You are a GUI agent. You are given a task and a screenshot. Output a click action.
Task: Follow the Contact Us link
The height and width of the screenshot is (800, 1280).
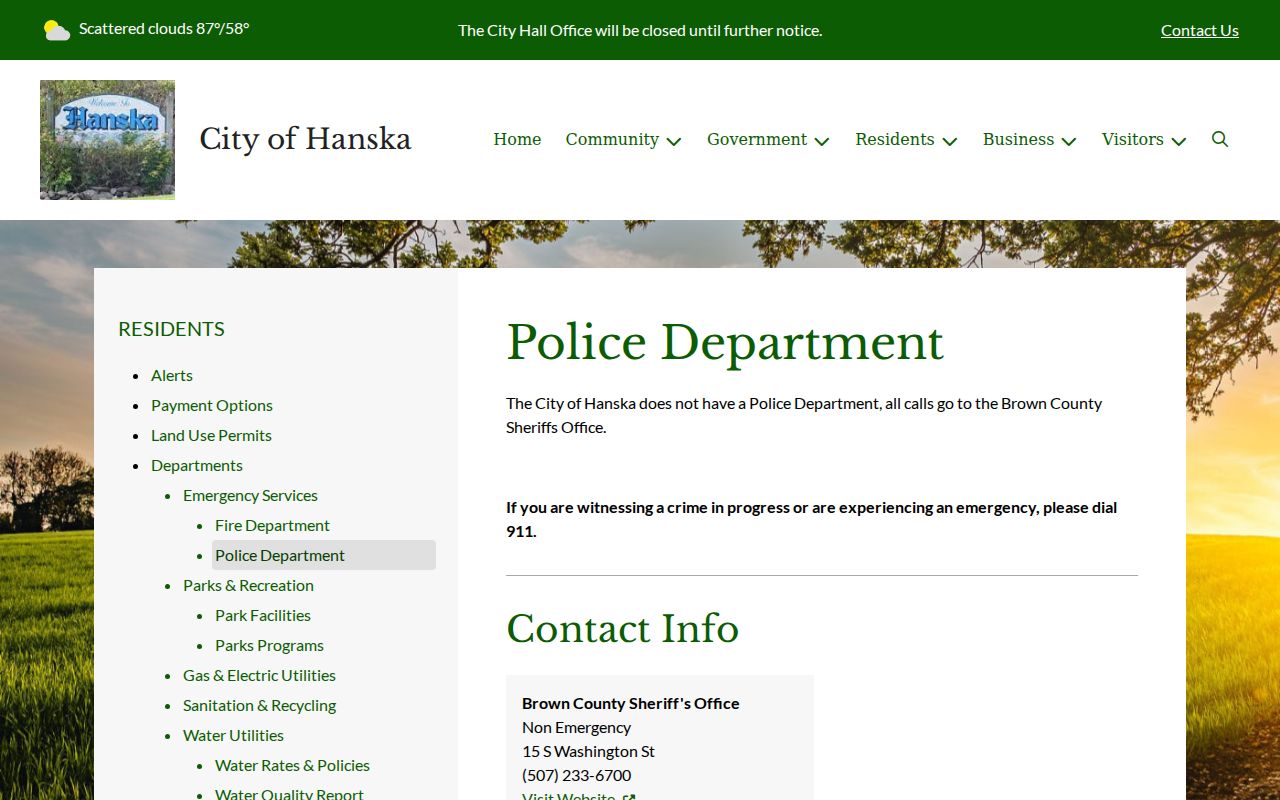1200,30
